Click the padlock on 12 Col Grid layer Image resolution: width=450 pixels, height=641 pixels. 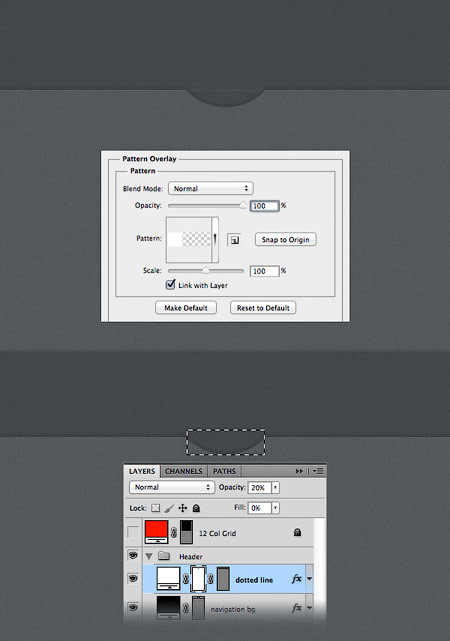tap(298, 532)
